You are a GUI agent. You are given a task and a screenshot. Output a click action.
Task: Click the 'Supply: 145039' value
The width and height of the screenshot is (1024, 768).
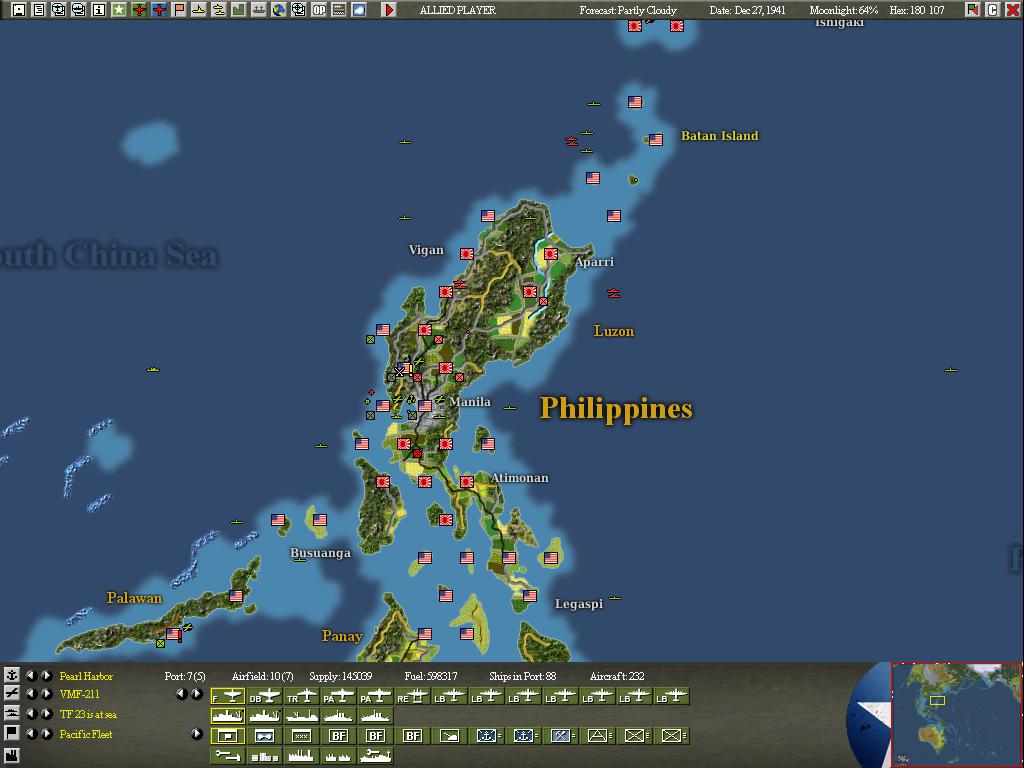(340, 676)
